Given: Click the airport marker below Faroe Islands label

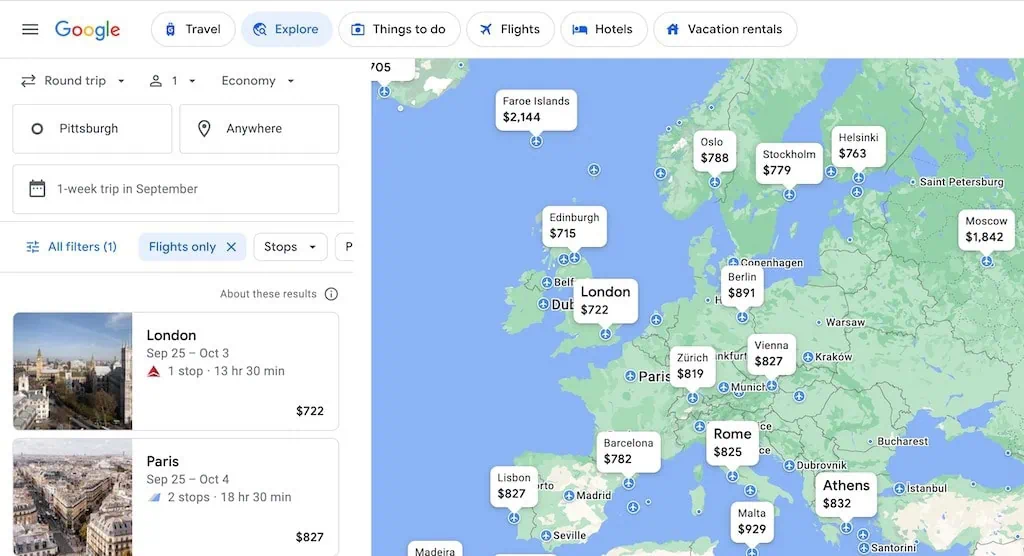Looking at the screenshot, I should pos(536,141).
